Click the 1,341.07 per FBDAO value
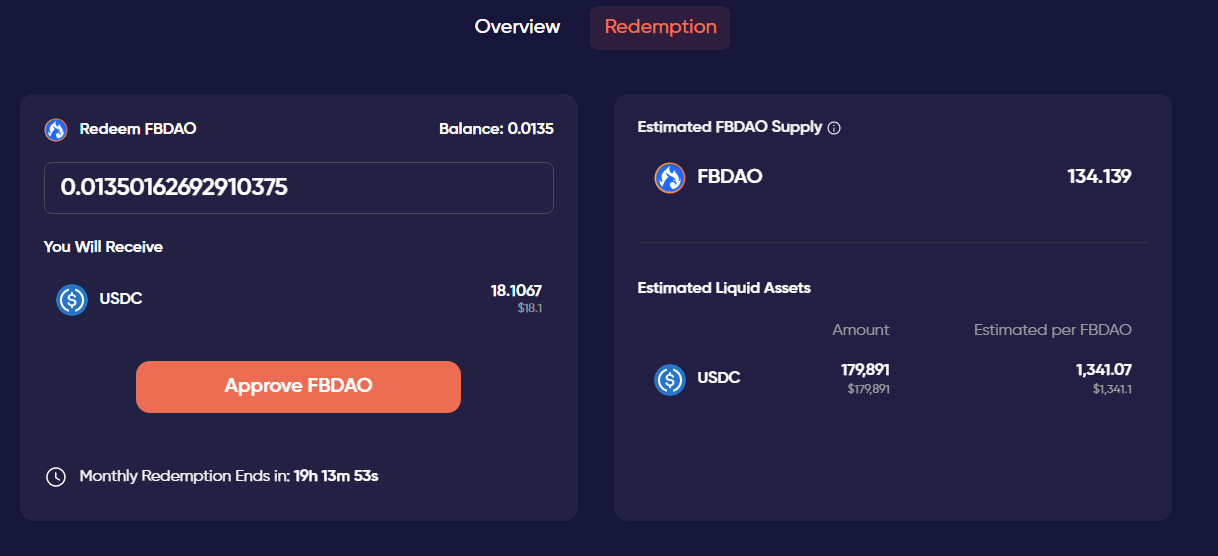This screenshot has height=556, width=1218. click(1104, 370)
